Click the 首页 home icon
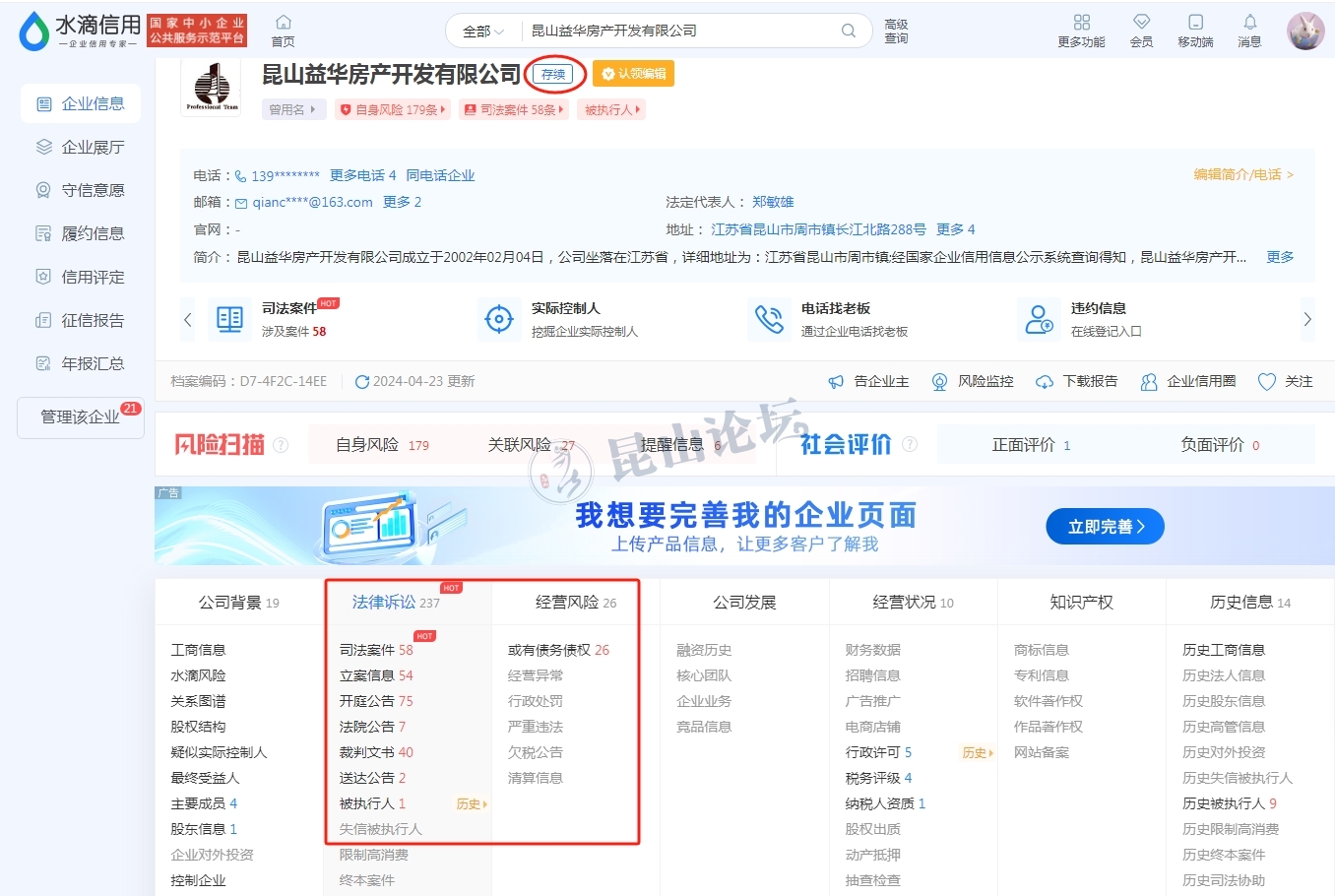Screen dimensions: 1335x896 284,23
